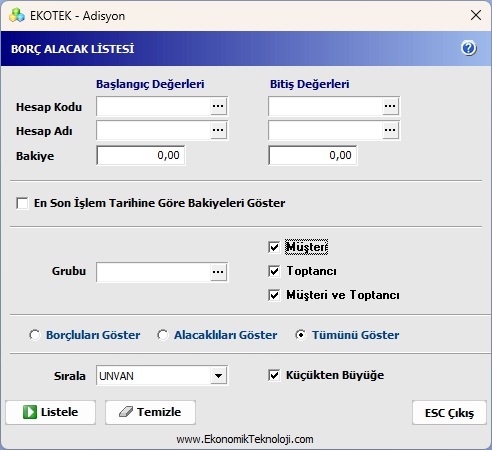Click the ESC Çıkış button

click(x=449, y=413)
